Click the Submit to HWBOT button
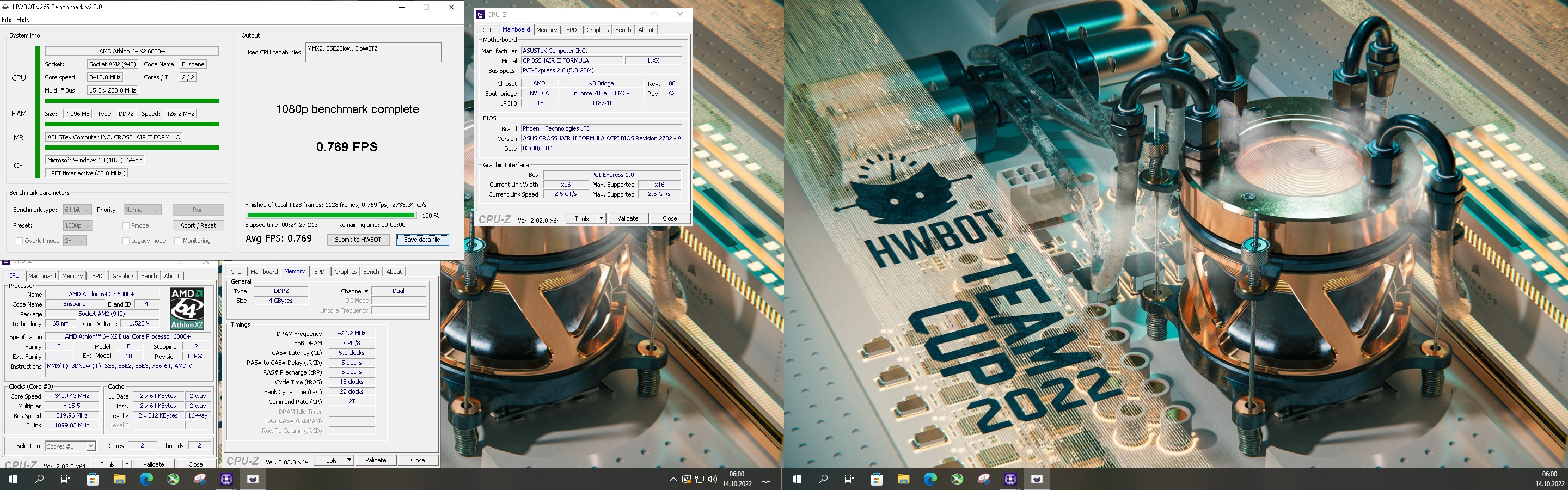The width and height of the screenshot is (1568, 490). (358, 239)
